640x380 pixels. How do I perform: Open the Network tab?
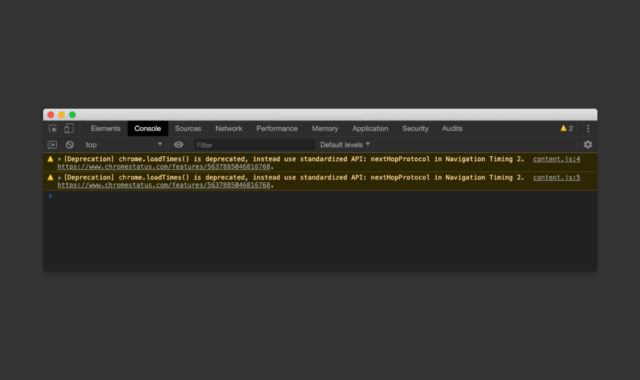pyautogui.click(x=229, y=129)
